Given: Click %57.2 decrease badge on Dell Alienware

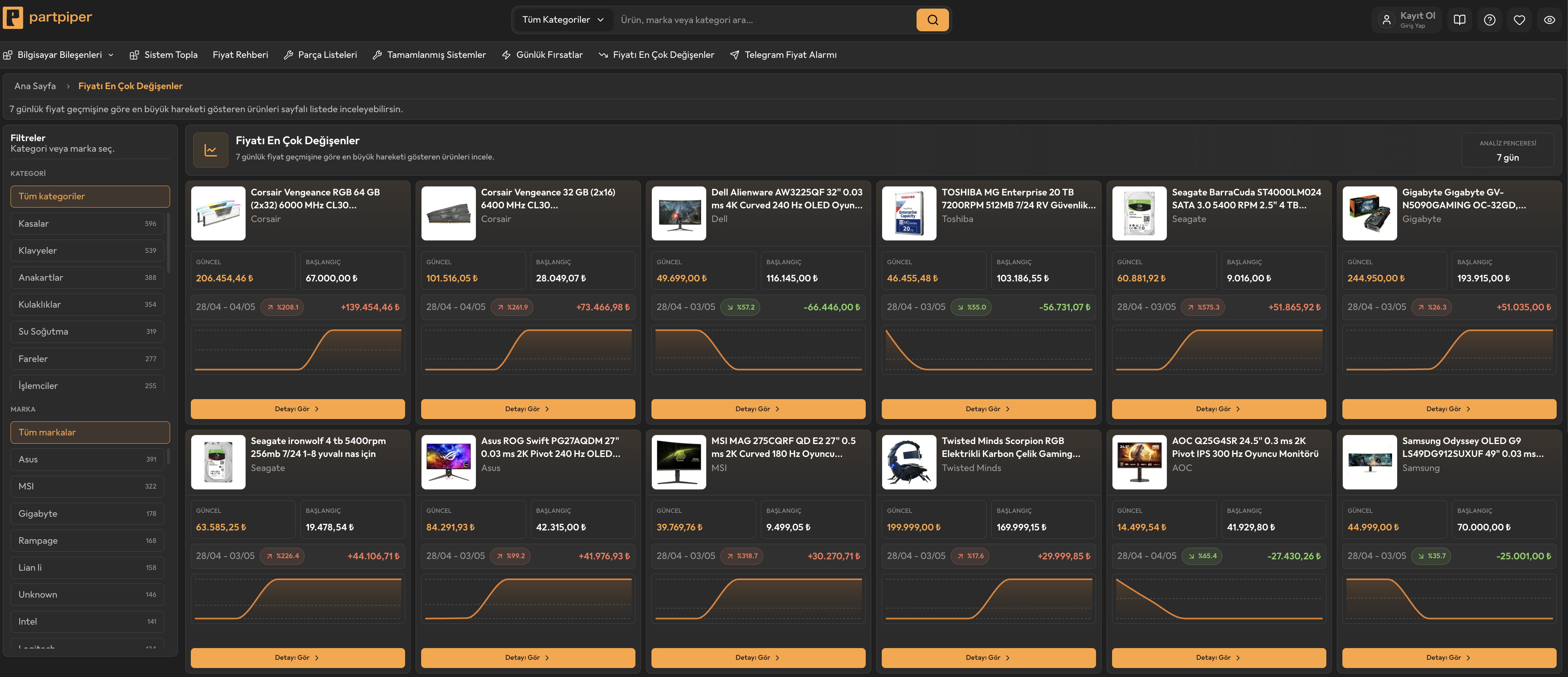Looking at the screenshot, I should coord(739,307).
